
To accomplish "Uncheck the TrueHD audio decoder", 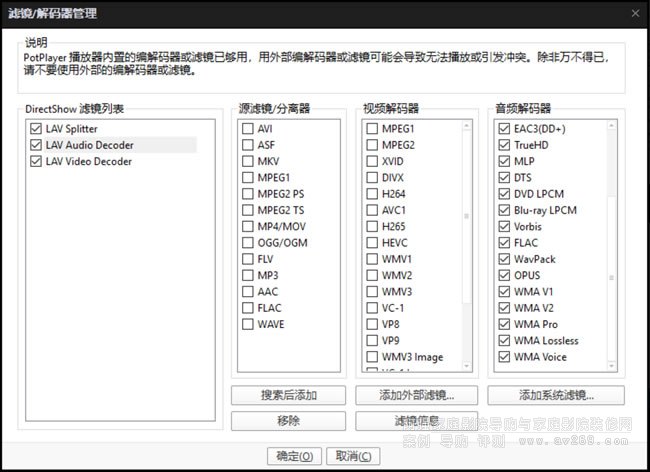I will (x=503, y=145).
